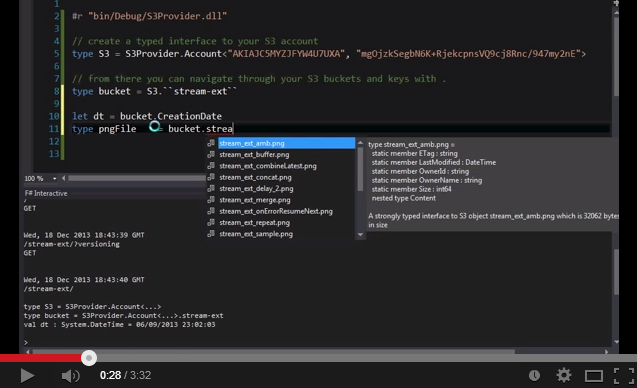Click the stream-ext bucket name on line 8
The image size is (637, 388).
200,91
